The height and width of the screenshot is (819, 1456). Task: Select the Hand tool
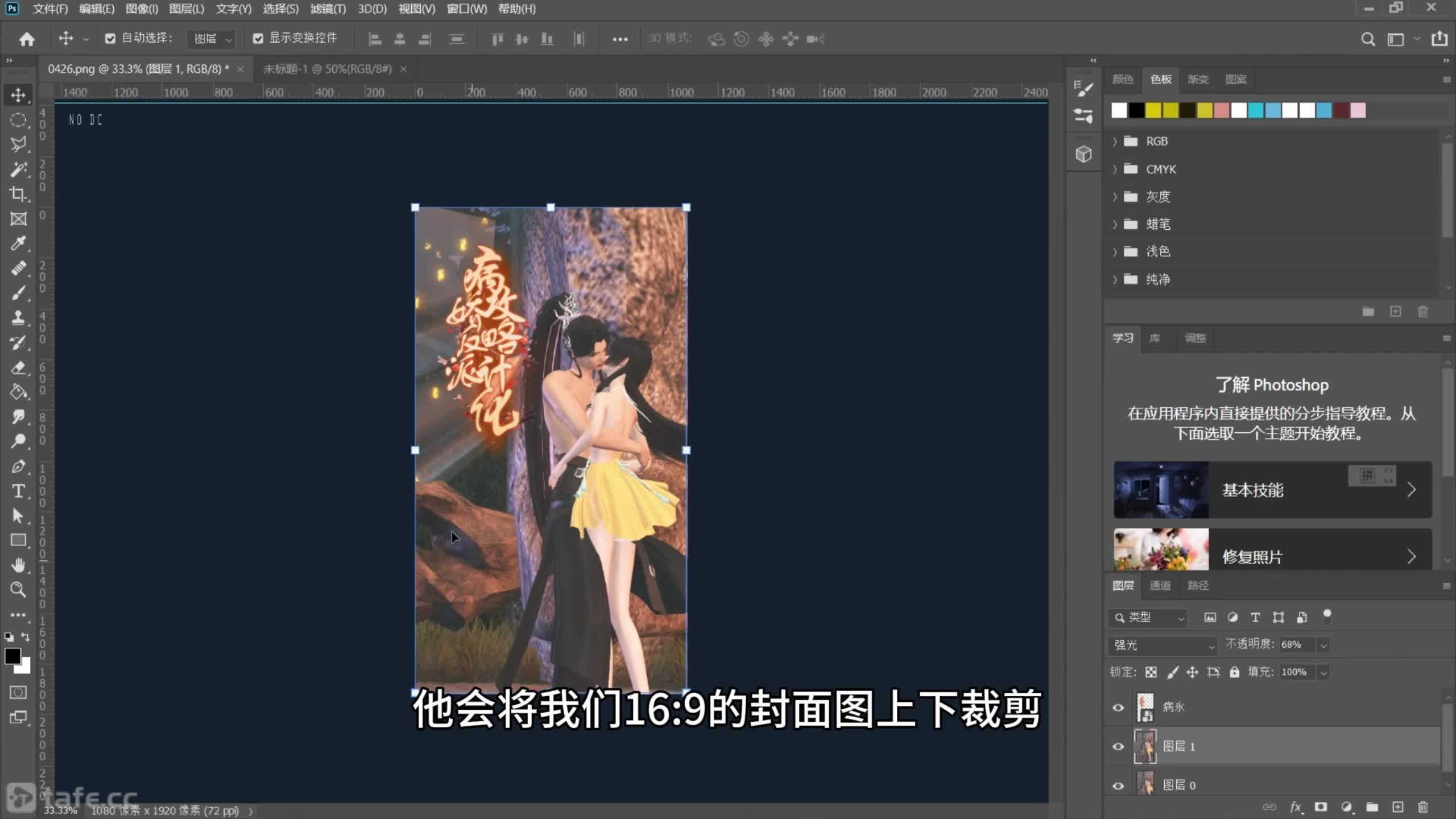[x=18, y=565]
